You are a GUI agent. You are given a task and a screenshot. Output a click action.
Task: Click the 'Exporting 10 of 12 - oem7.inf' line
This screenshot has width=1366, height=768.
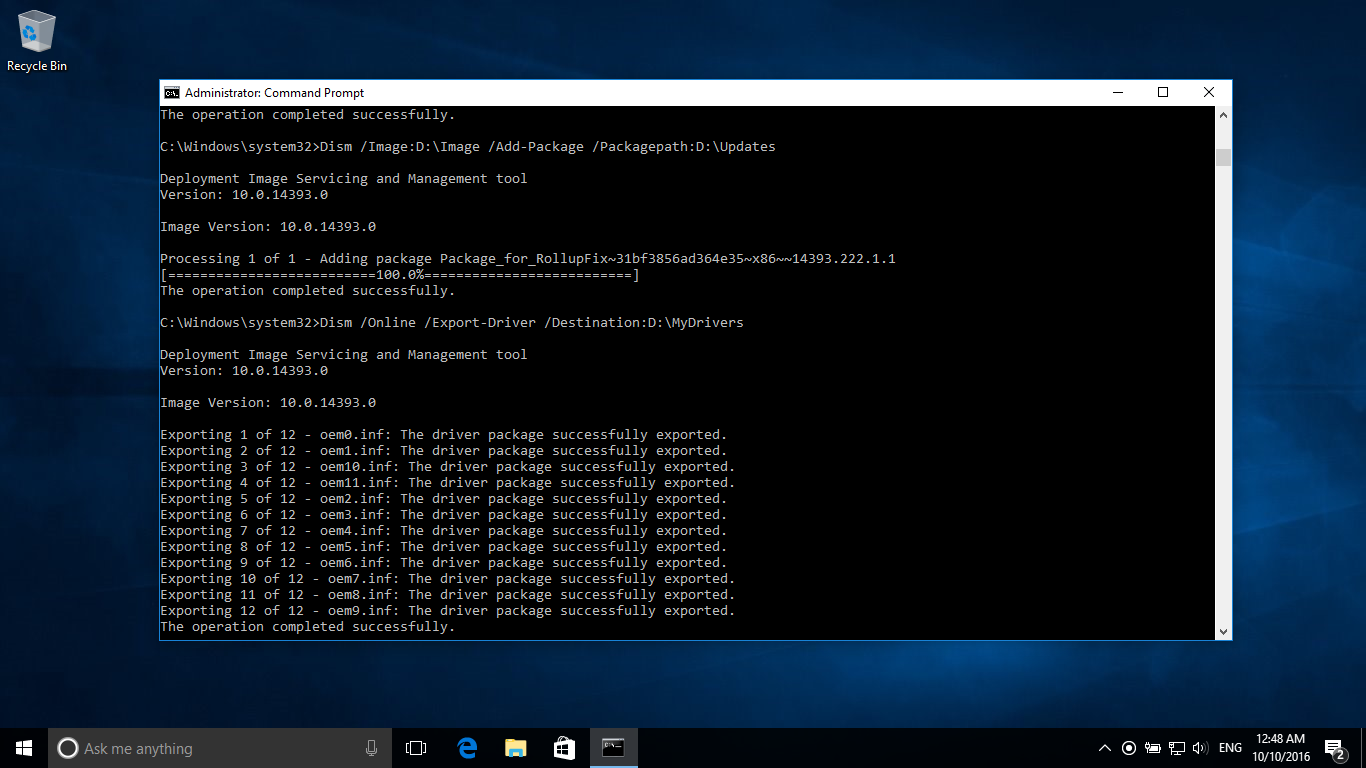[x=448, y=579]
